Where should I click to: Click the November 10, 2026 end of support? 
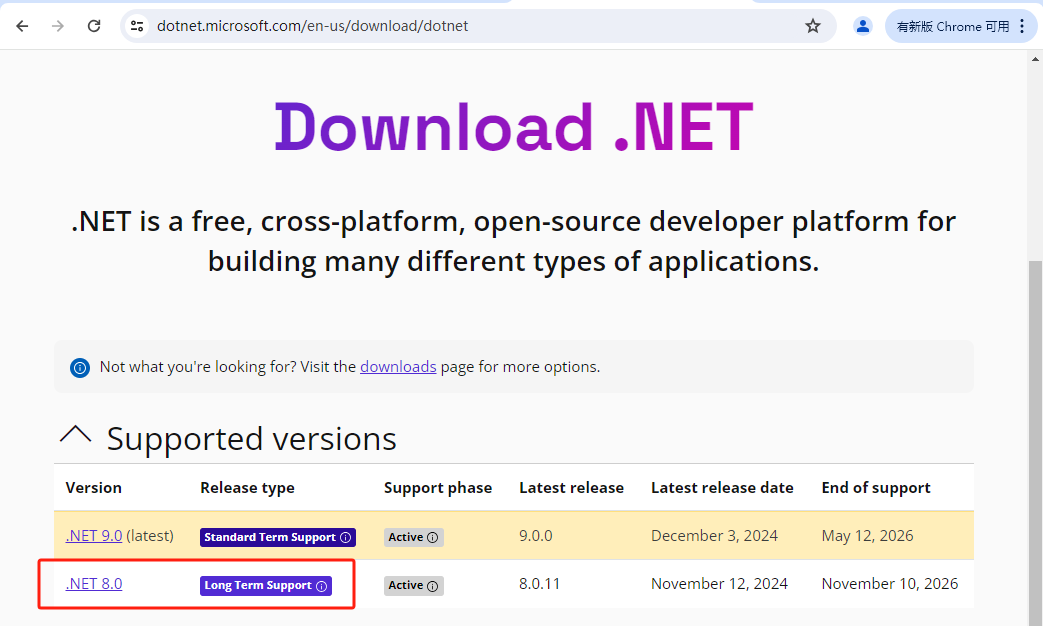(890, 583)
